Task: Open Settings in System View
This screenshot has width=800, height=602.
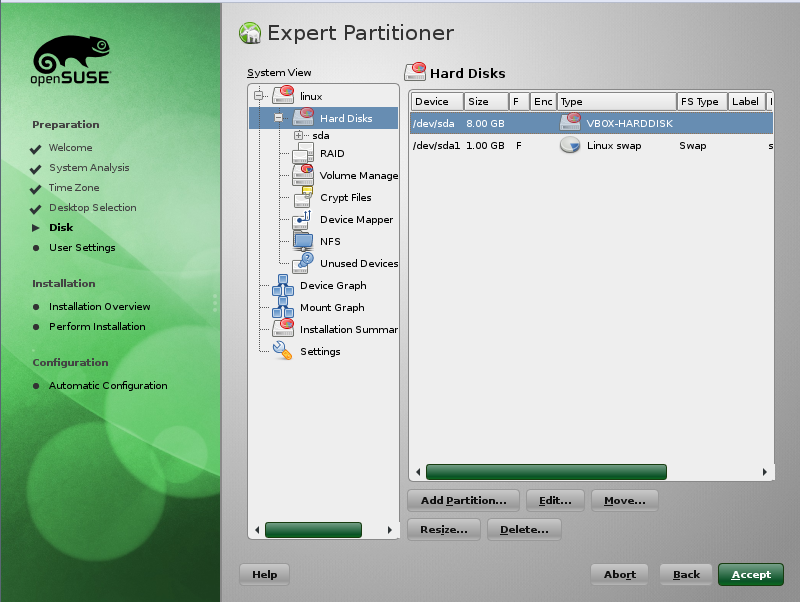Action: coord(320,351)
